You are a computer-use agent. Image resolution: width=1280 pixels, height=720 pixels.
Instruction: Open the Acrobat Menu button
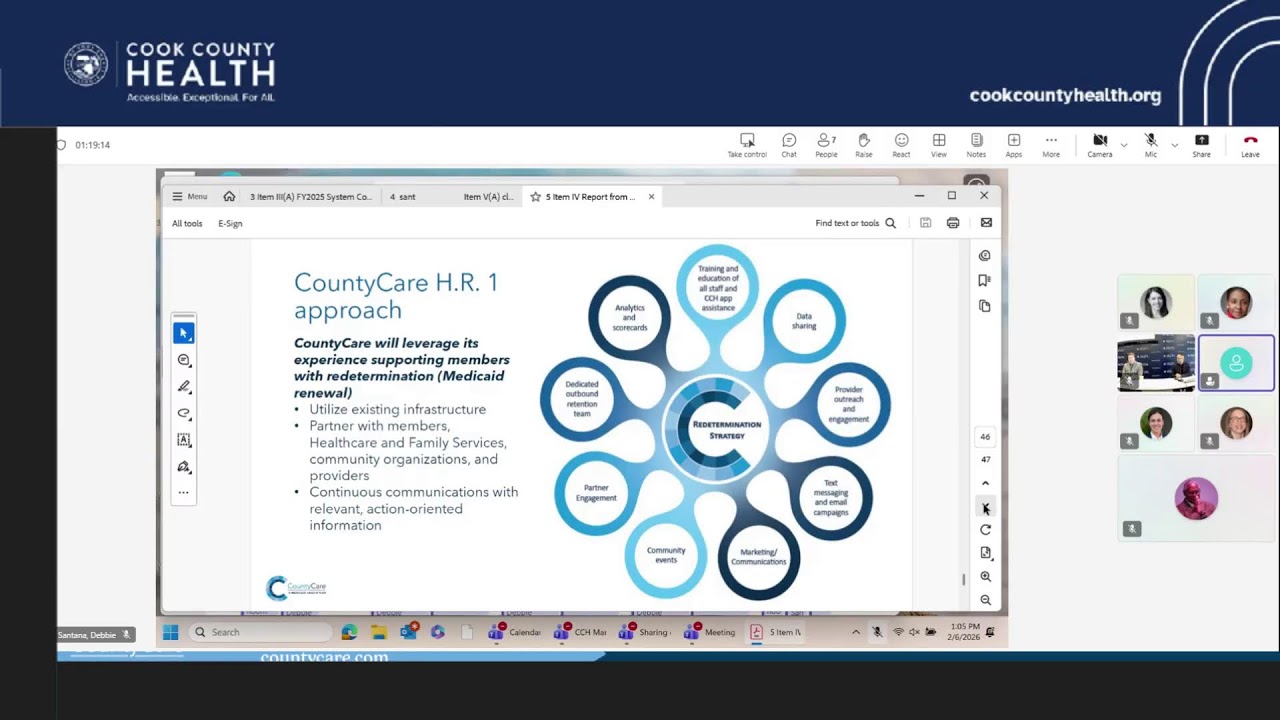[x=189, y=197]
